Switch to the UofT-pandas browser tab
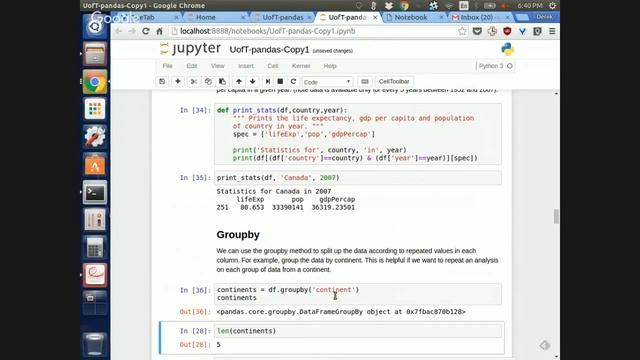This screenshot has height=360, width=640. (x=282, y=17)
